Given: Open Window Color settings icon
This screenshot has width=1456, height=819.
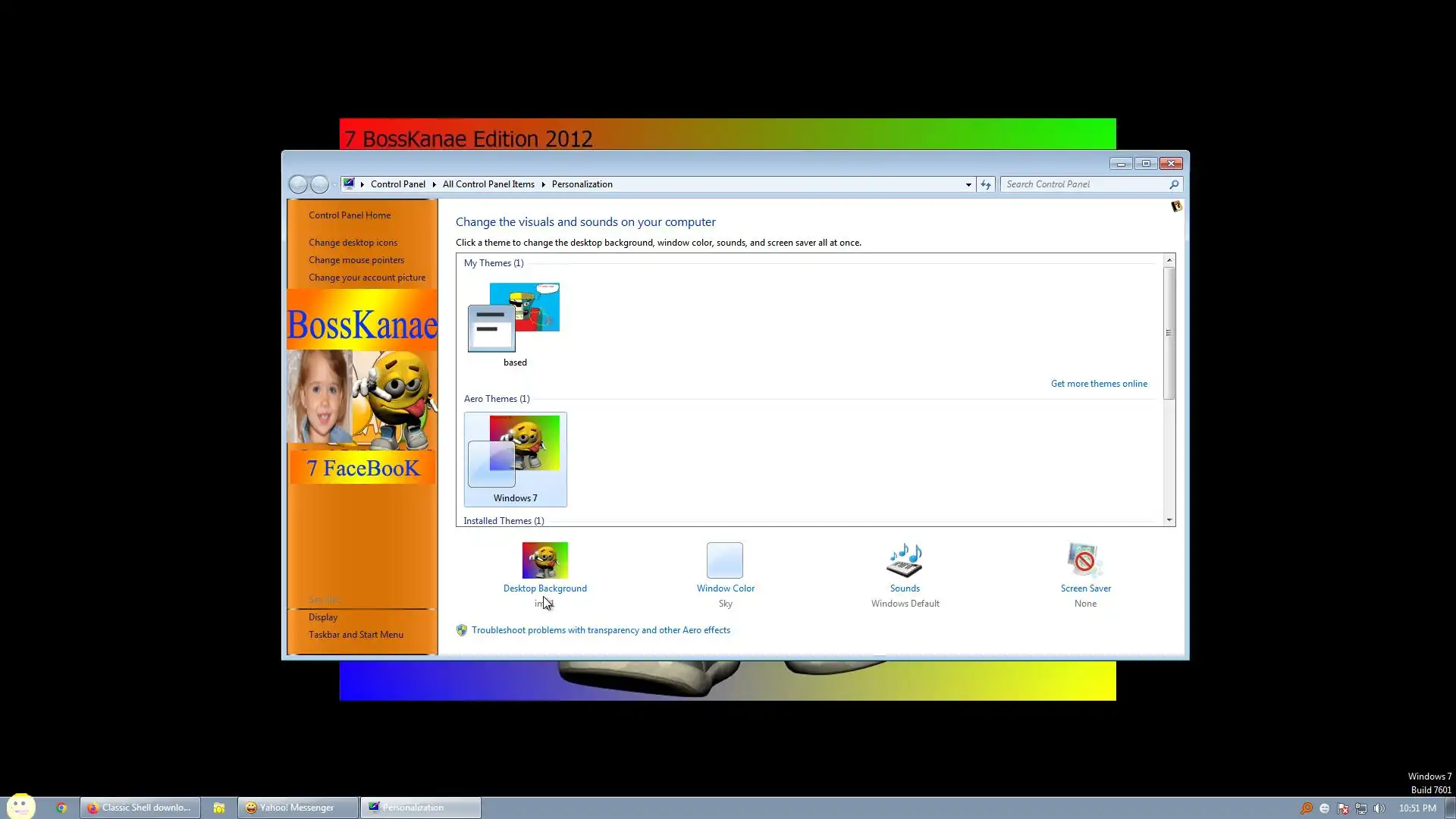Looking at the screenshot, I should [x=724, y=560].
